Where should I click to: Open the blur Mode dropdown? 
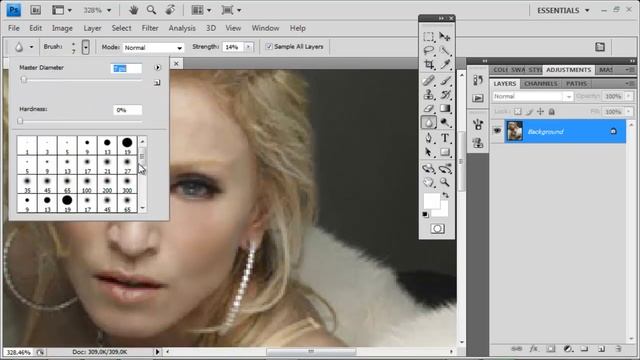tap(153, 48)
